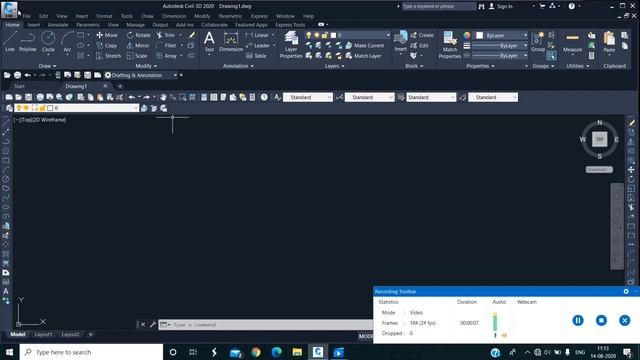Open Chrome from the taskbar
Screen dimensions: 640x360
click(x=256, y=352)
